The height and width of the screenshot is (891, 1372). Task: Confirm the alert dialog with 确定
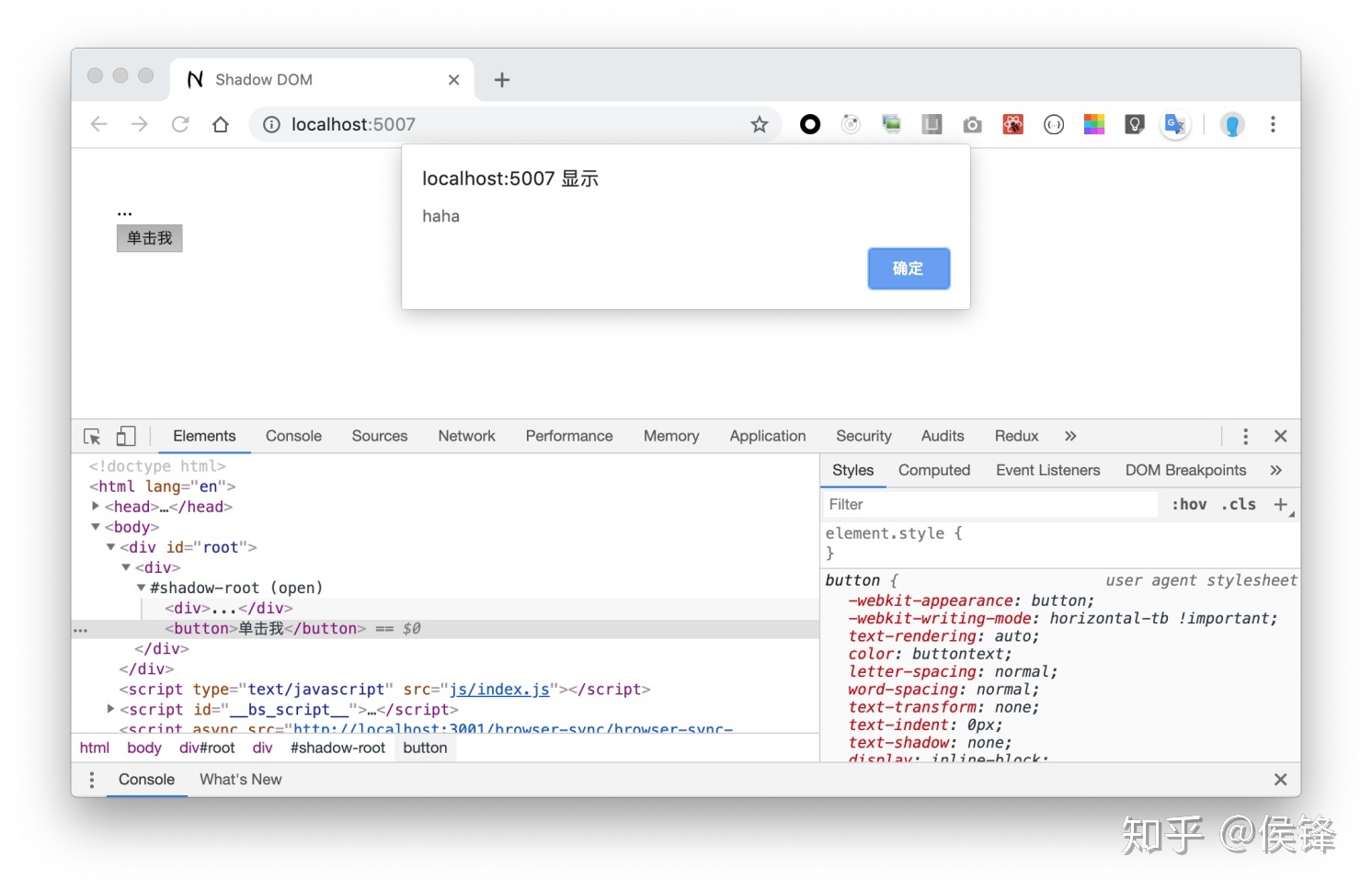(x=909, y=268)
